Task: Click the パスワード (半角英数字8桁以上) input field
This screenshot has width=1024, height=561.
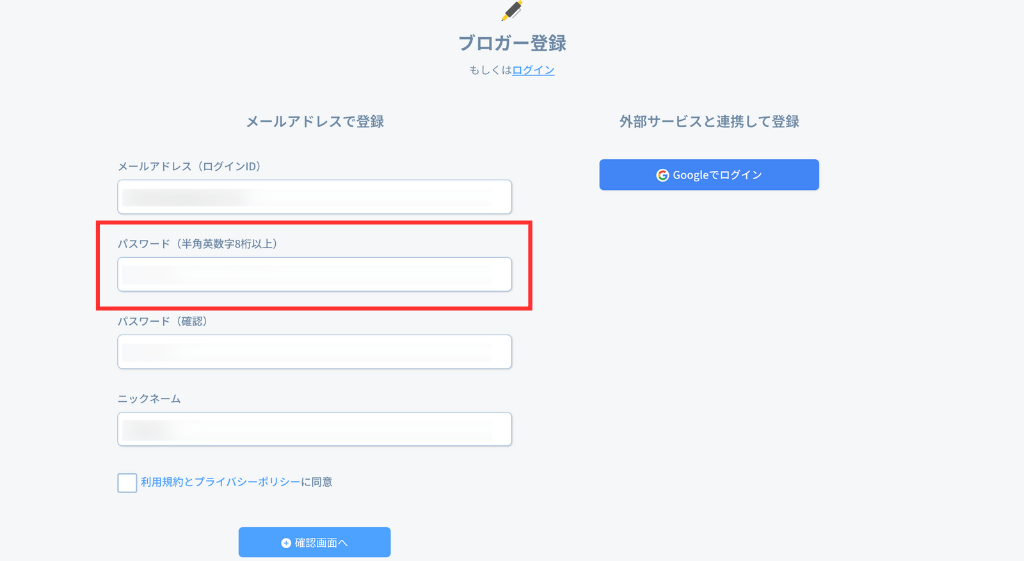Action: pos(314,274)
